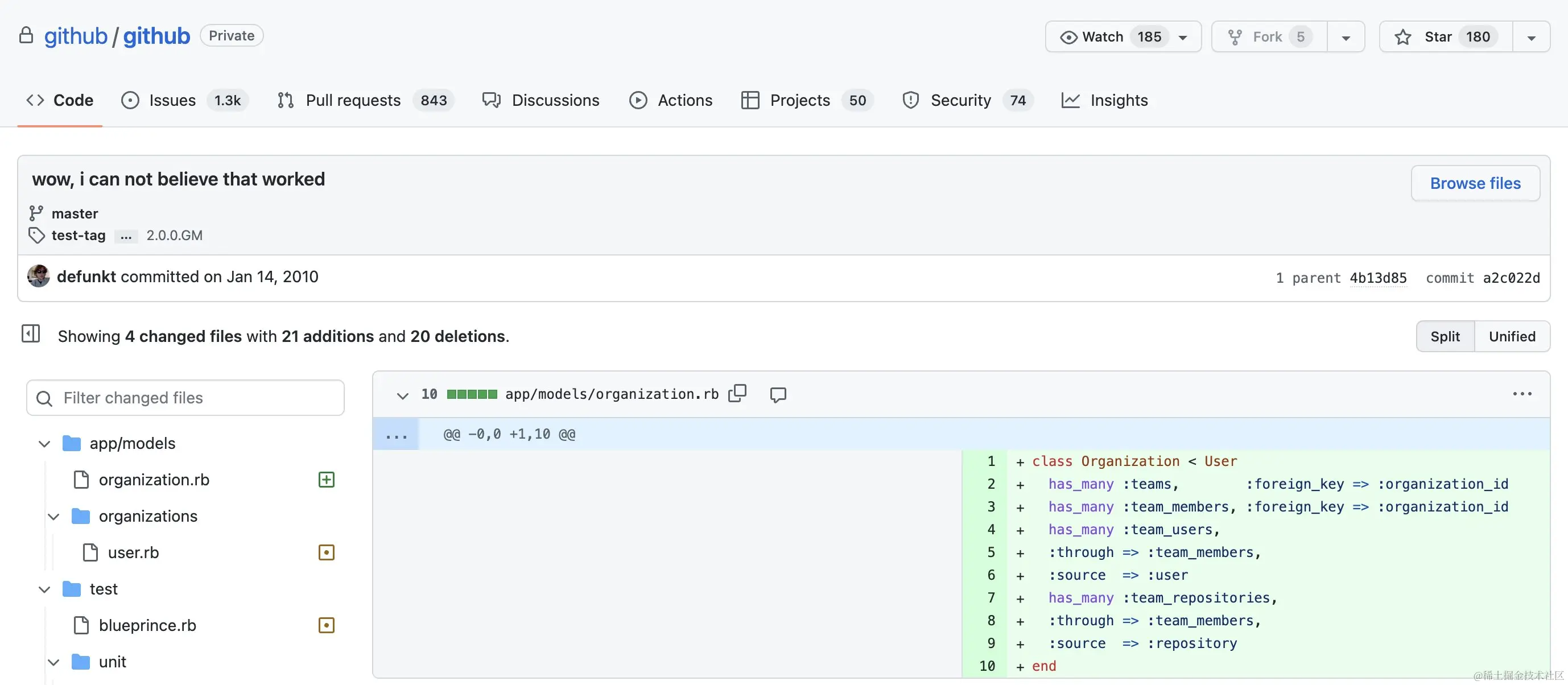The image size is (1568, 685).
Task: Copy the organization.rb file path icon
Action: (x=737, y=394)
